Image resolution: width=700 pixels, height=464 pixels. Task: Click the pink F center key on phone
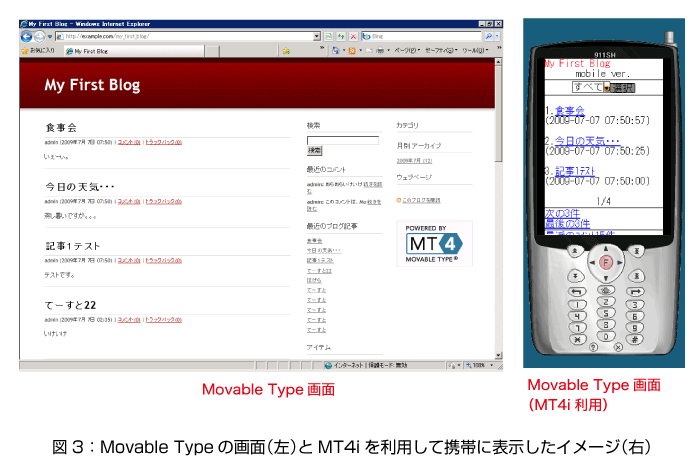606,263
